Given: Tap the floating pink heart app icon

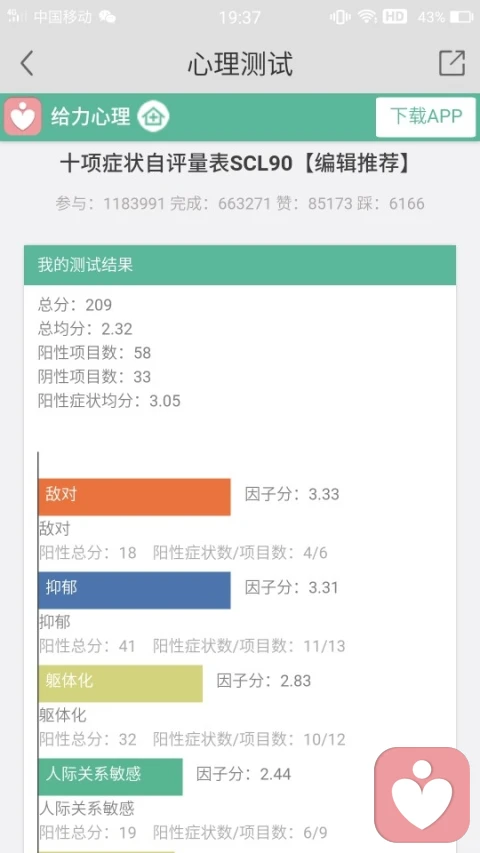Looking at the screenshot, I should pos(422,794).
